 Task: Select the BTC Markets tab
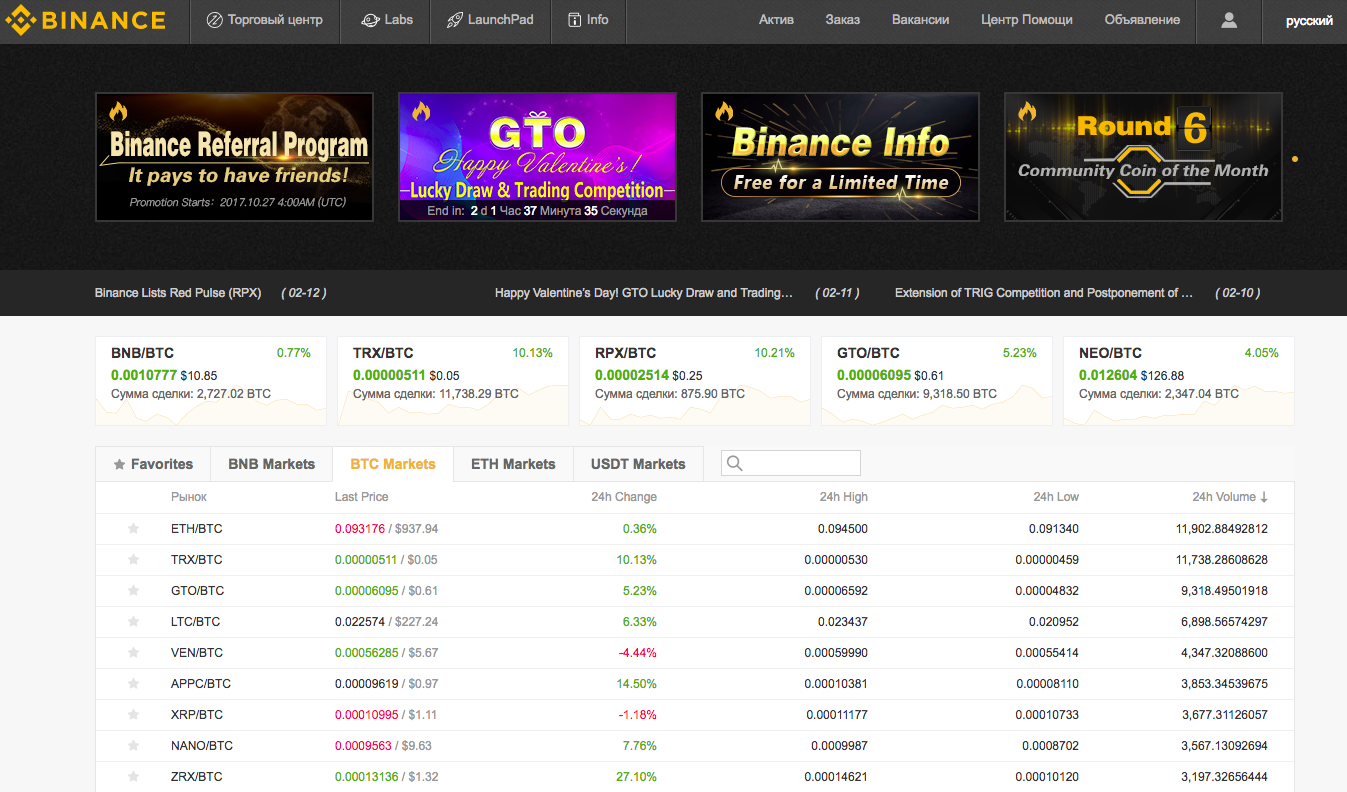pyautogui.click(x=393, y=464)
